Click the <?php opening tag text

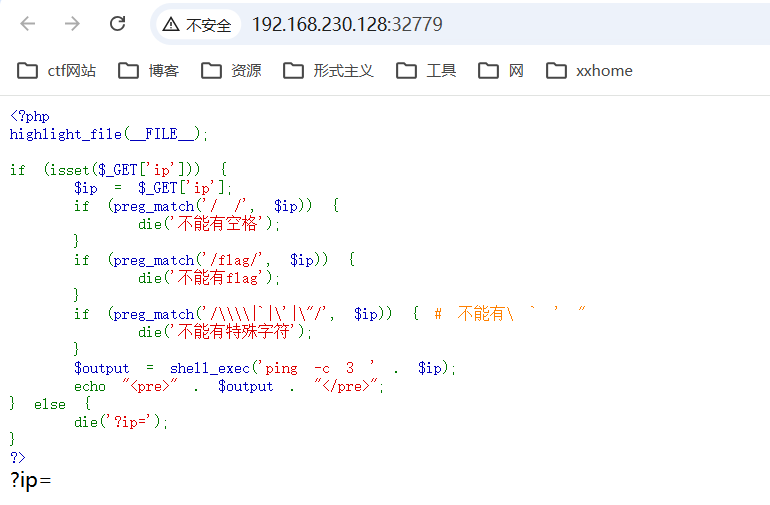(x=29, y=116)
